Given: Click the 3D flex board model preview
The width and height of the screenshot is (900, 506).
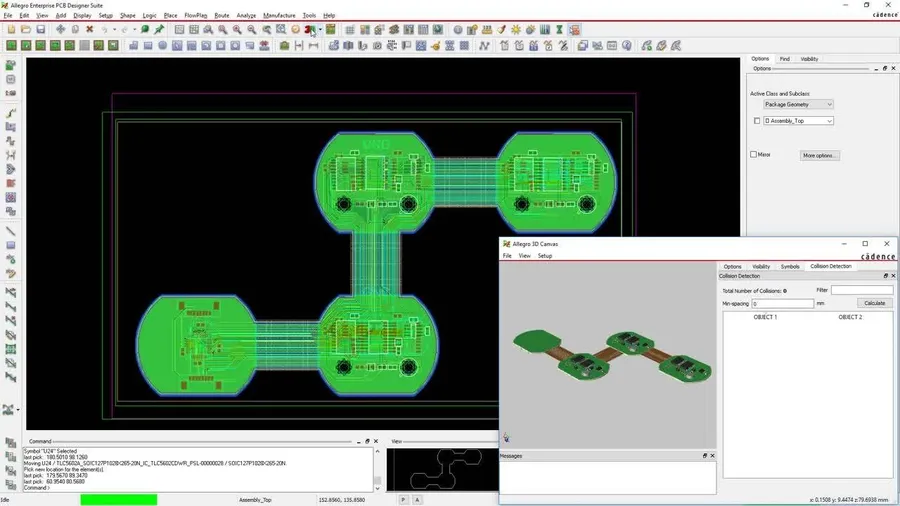Looking at the screenshot, I should [612, 356].
